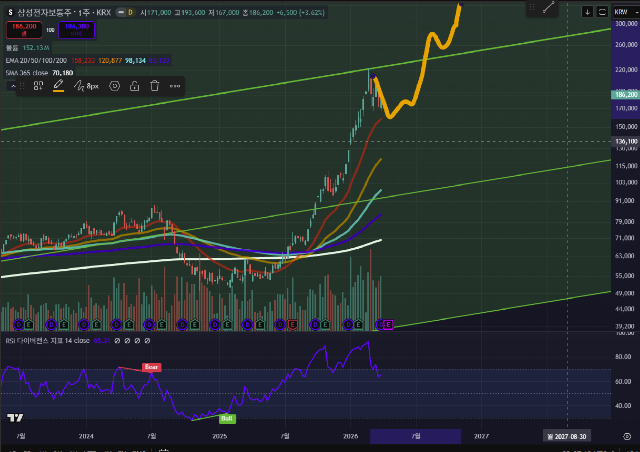Grab the drawing toolbar drag handle
Image resolution: width=640 pixels, height=452 pixels.
click(x=22, y=86)
